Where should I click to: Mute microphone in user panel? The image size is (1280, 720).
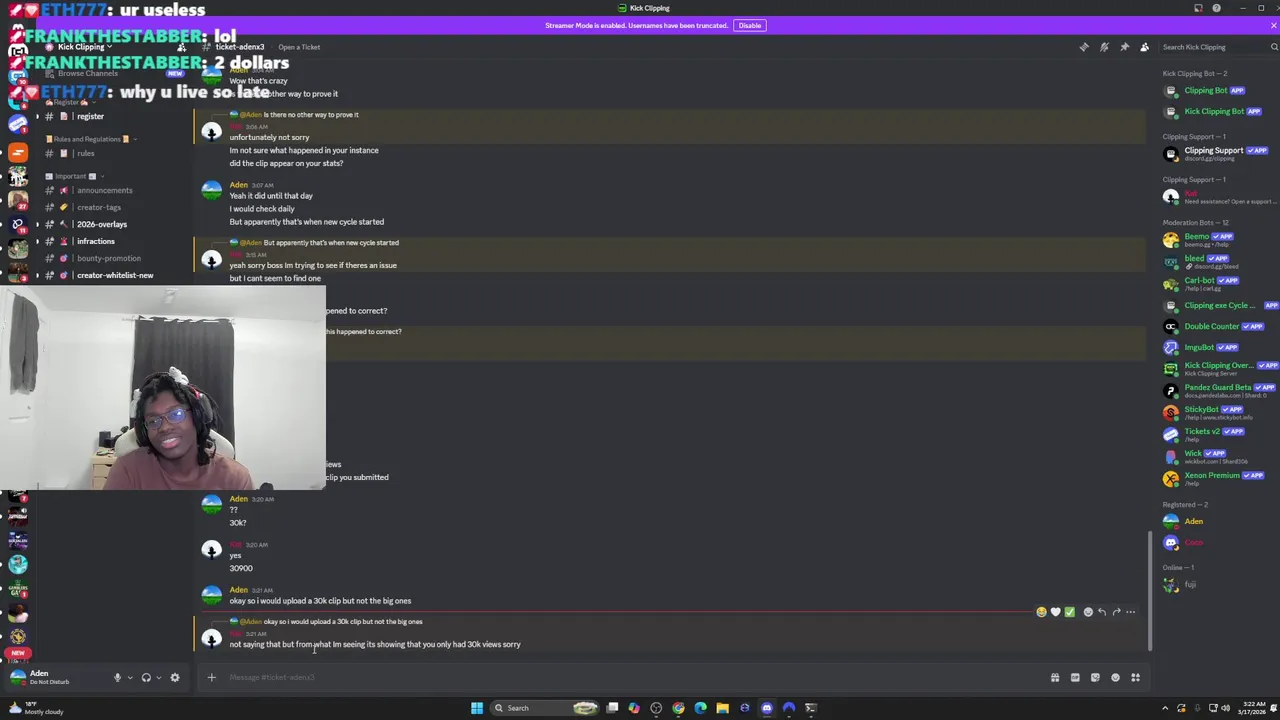(x=117, y=678)
